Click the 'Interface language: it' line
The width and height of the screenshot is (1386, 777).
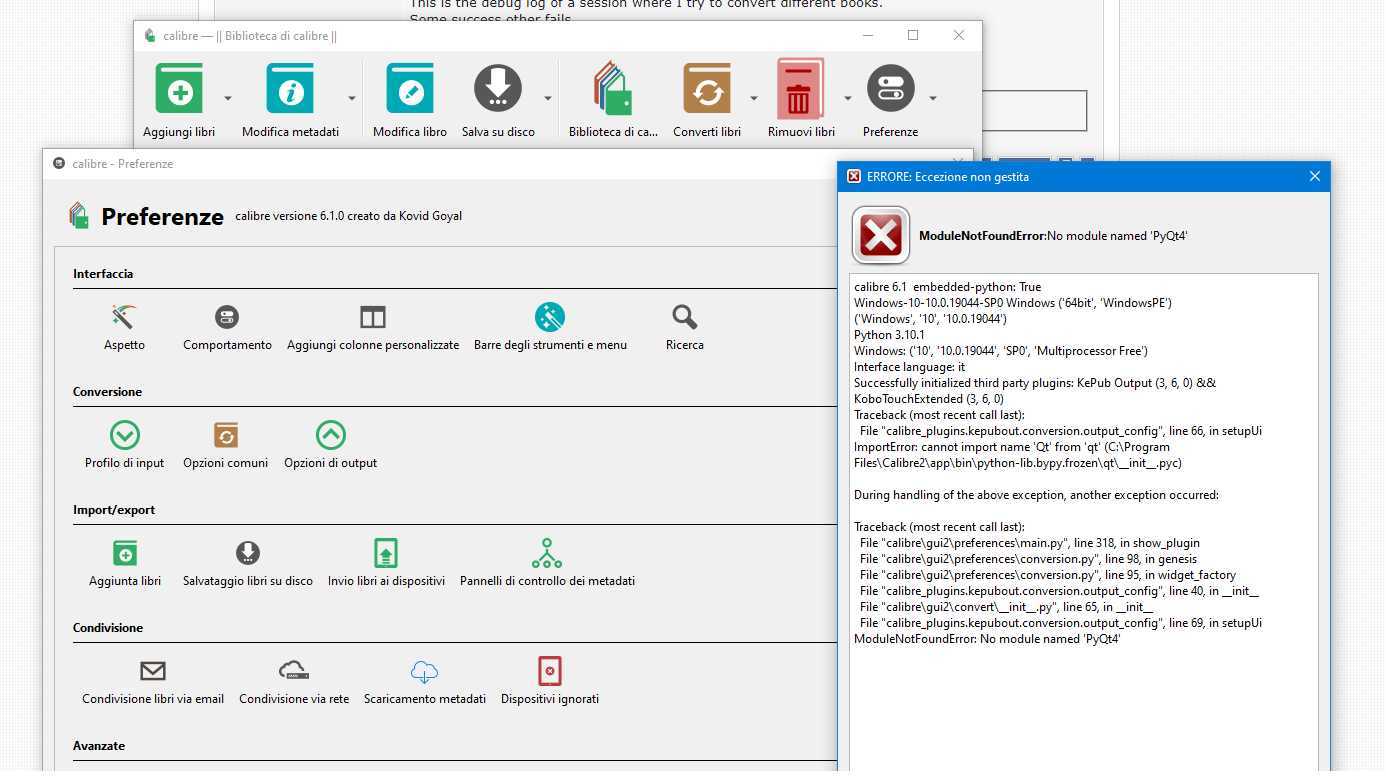910,367
